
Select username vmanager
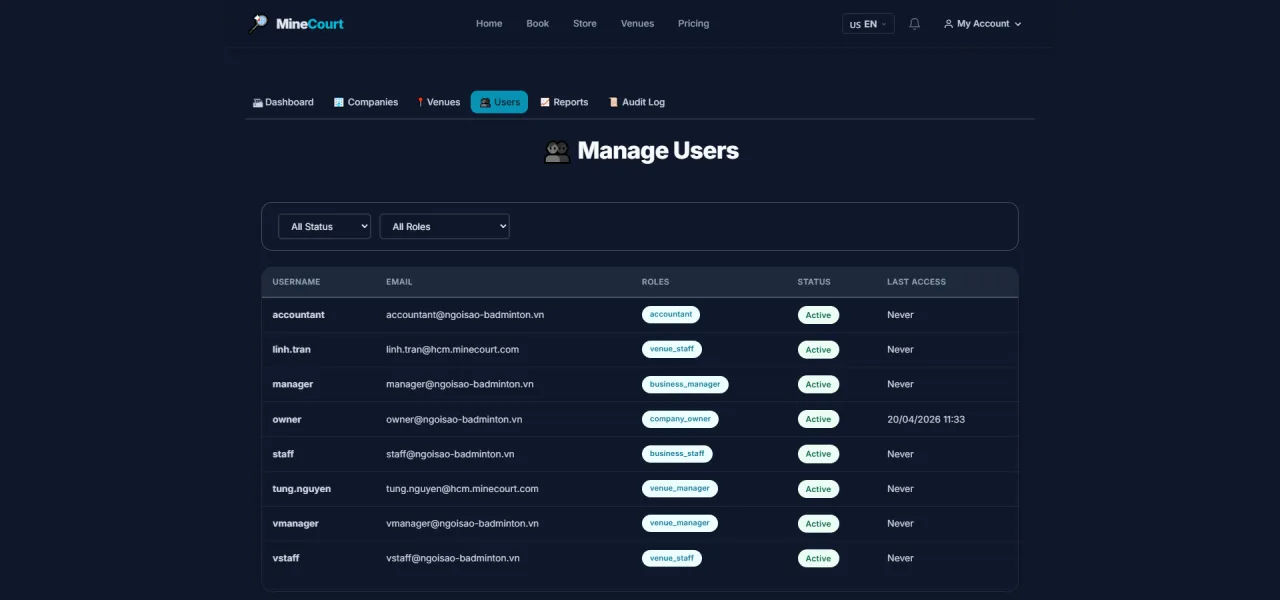[x=295, y=523]
